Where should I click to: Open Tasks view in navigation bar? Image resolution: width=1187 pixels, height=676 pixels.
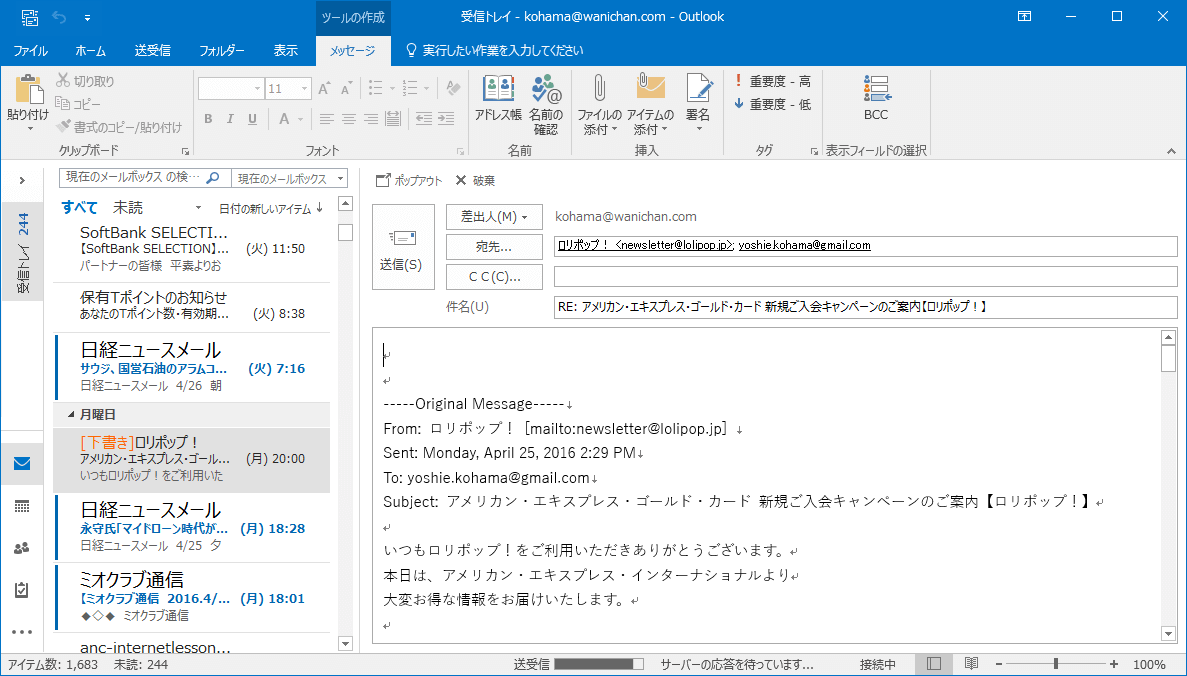coord(22,590)
